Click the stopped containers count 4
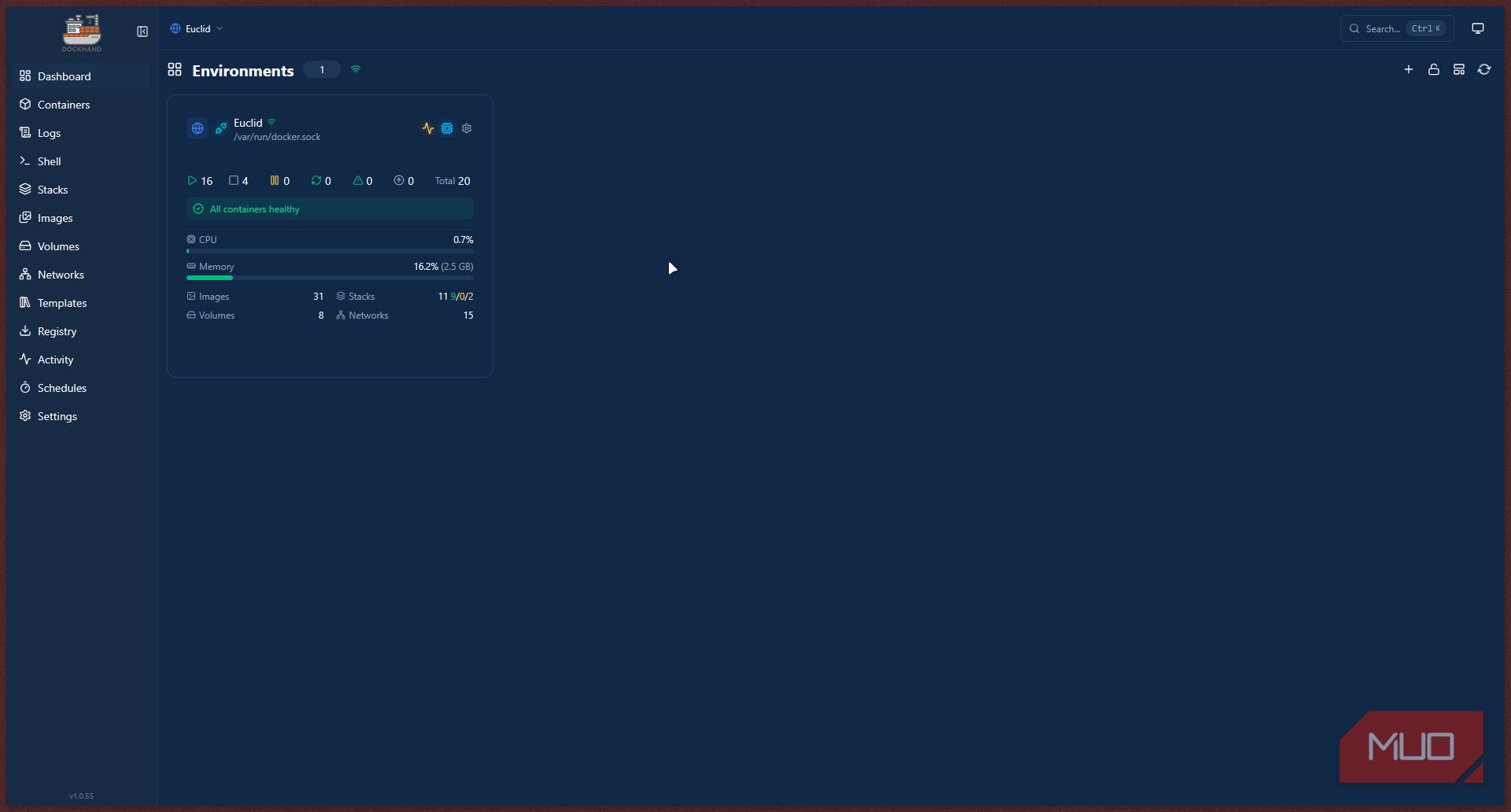This screenshot has height=812, width=1511. tap(238, 181)
